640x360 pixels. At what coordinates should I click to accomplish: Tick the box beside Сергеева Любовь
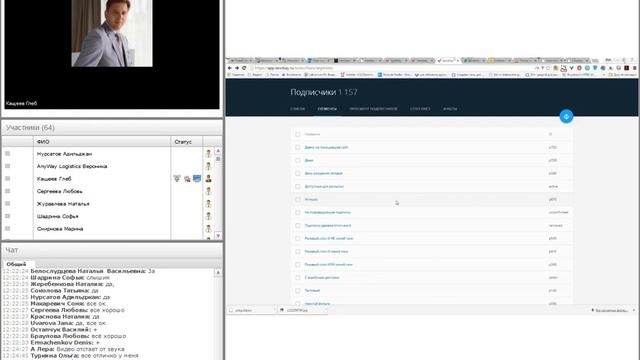(x=7, y=191)
